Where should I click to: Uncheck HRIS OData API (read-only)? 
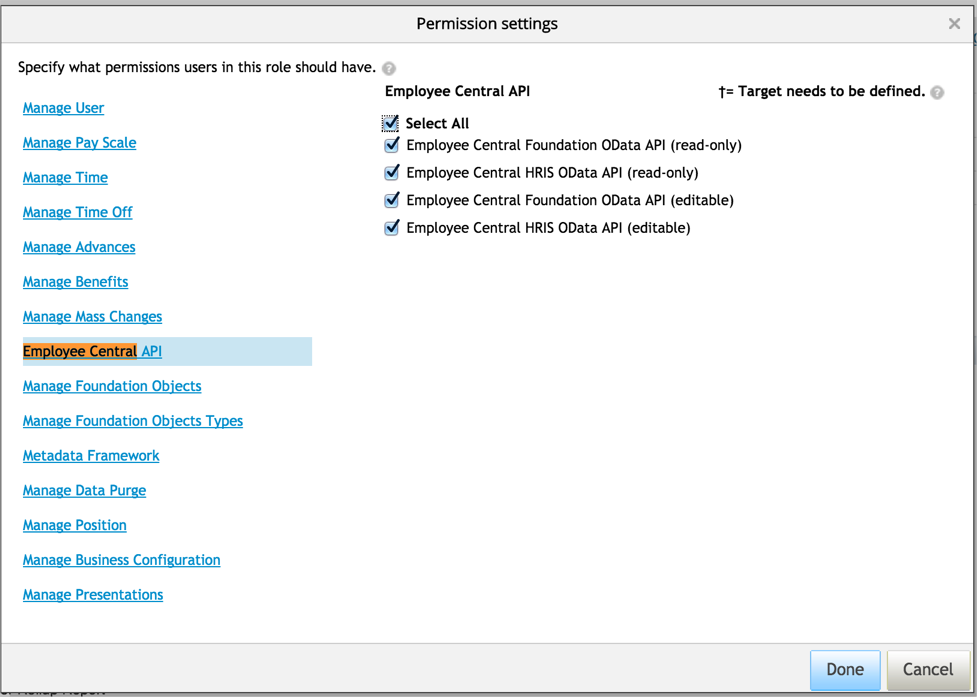pos(392,173)
